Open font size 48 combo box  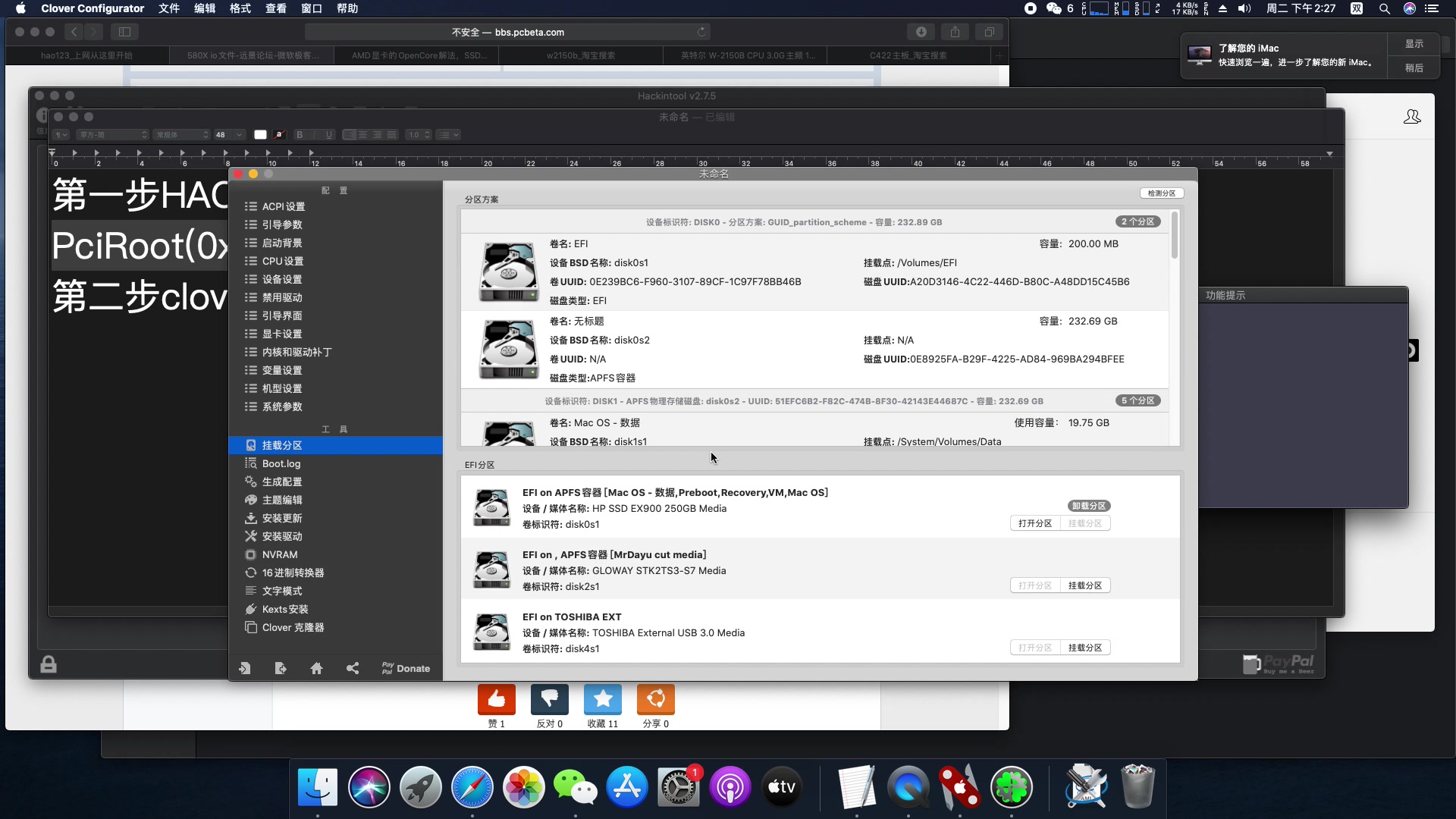pyautogui.click(x=228, y=135)
